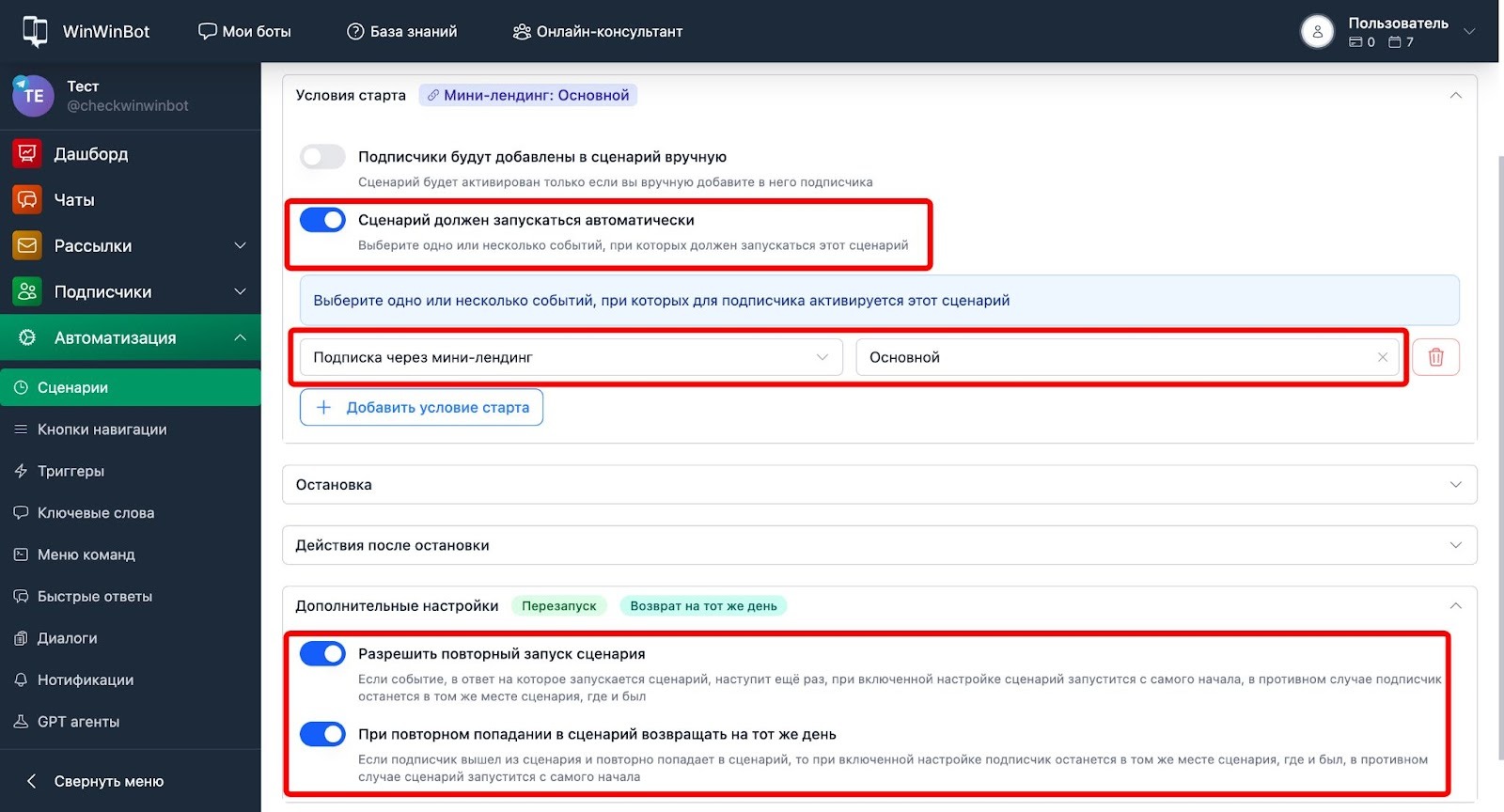Click the Чаты chat icon
Viewport: 1504px width, 812px height.
tap(27, 200)
